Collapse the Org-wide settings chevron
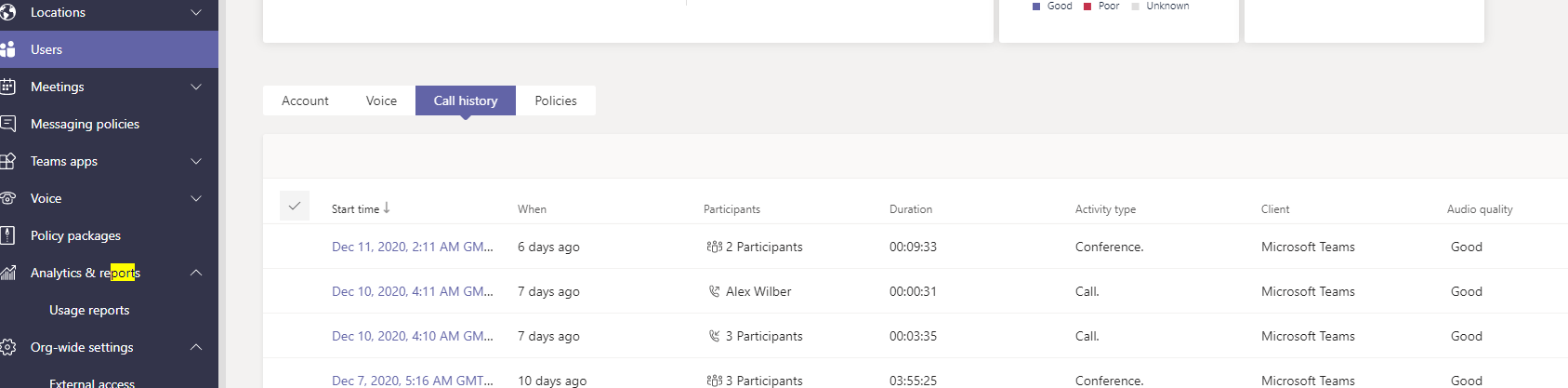 [196, 347]
